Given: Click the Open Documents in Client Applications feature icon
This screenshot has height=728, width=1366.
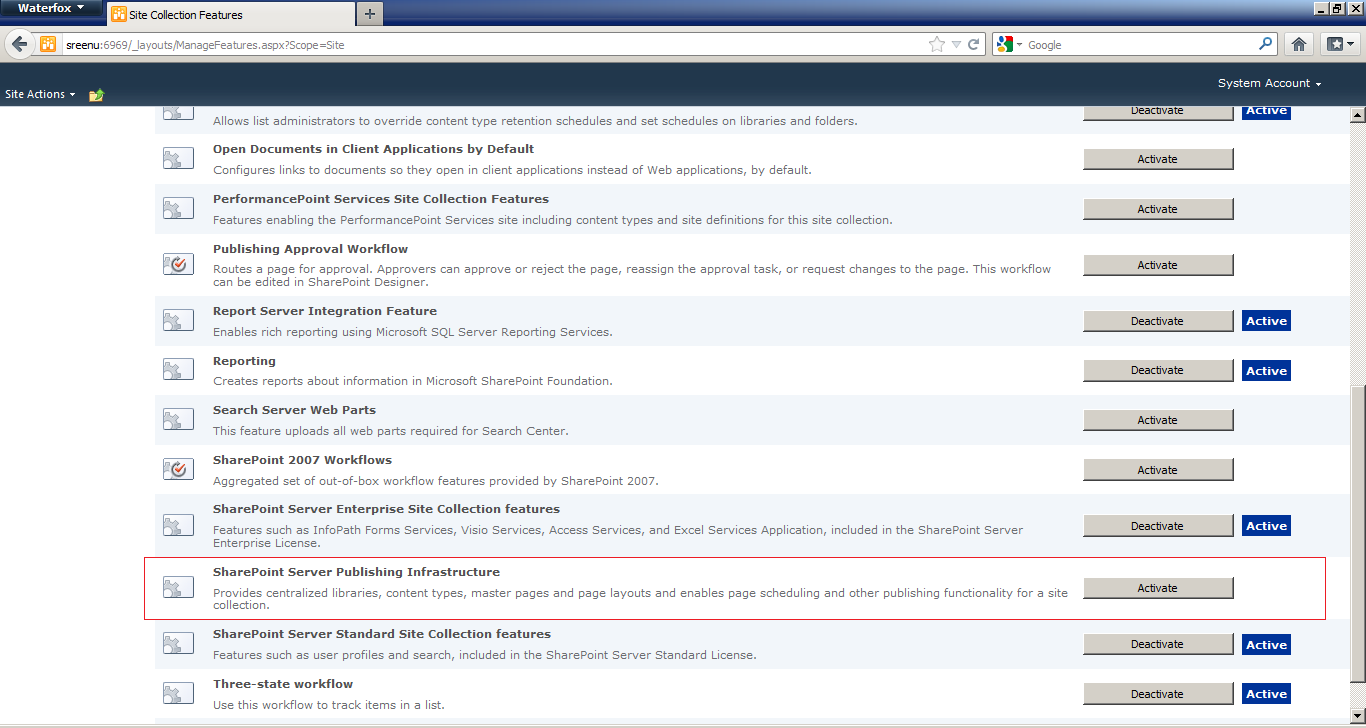Looking at the screenshot, I should (178, 158).
